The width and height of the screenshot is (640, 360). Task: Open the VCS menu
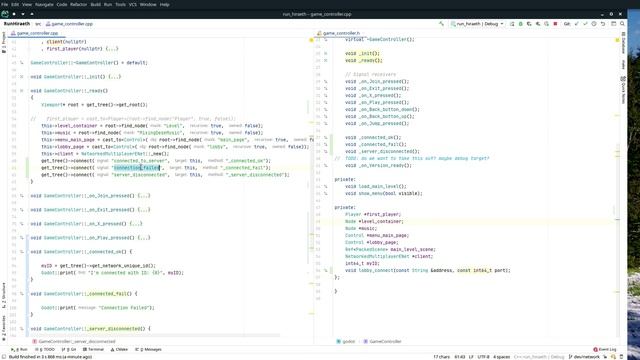133,4
